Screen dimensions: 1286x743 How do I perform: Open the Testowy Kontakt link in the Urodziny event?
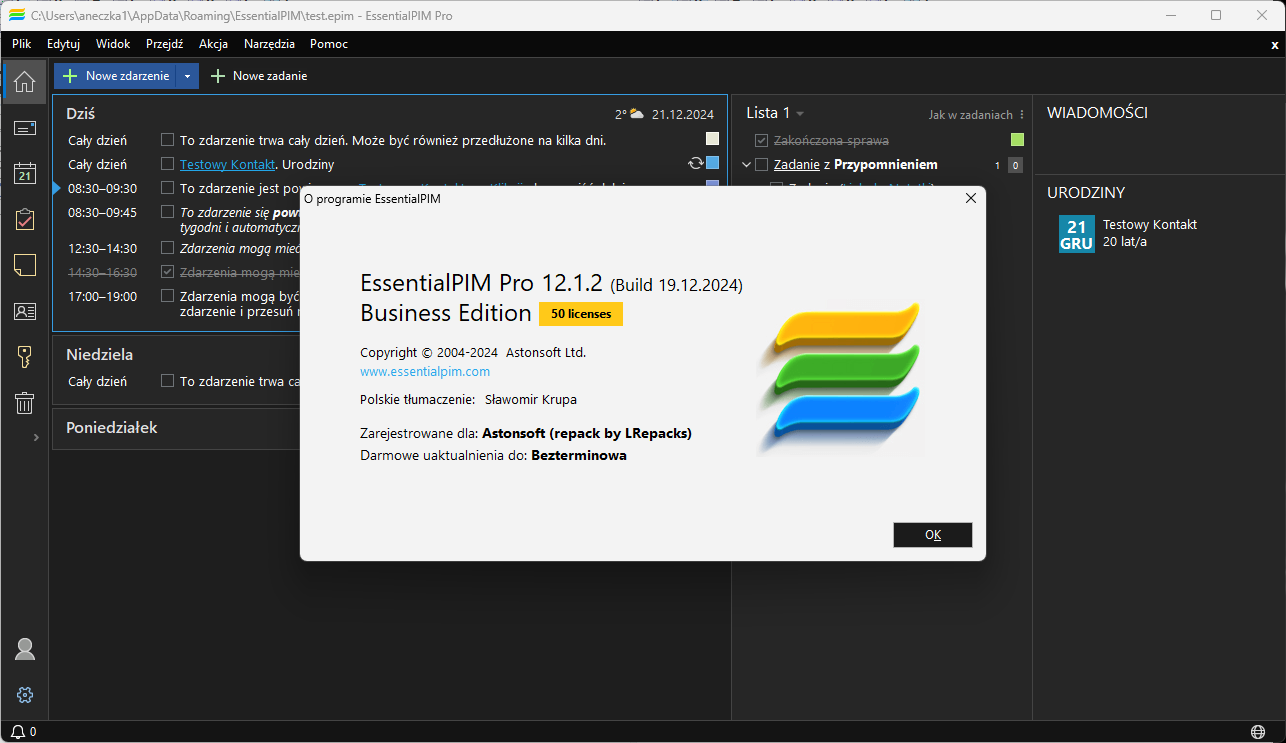(227, 164)
